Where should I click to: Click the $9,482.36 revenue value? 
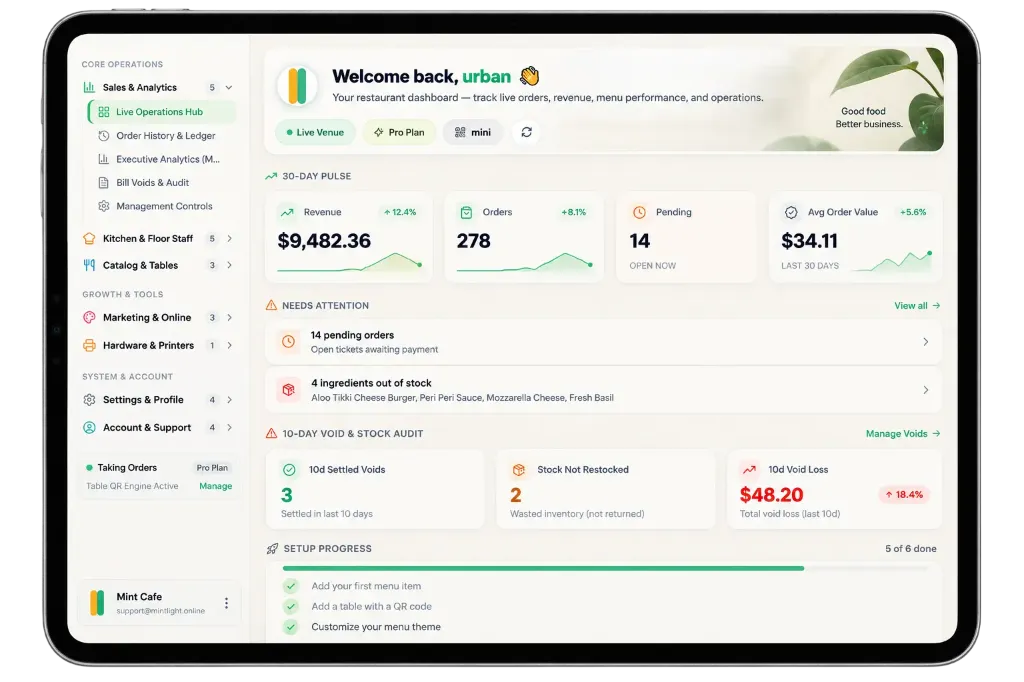[324, 241]
